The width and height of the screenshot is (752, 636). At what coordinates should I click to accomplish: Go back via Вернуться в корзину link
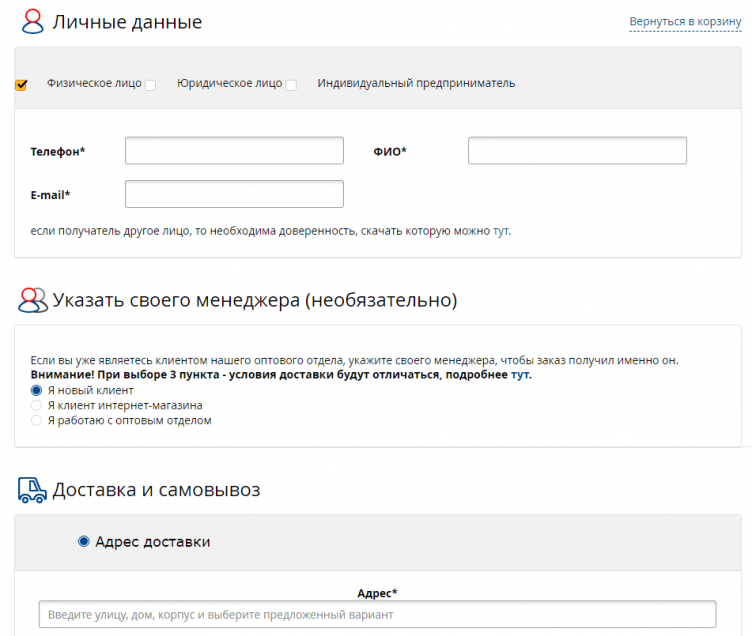(685, 22)
